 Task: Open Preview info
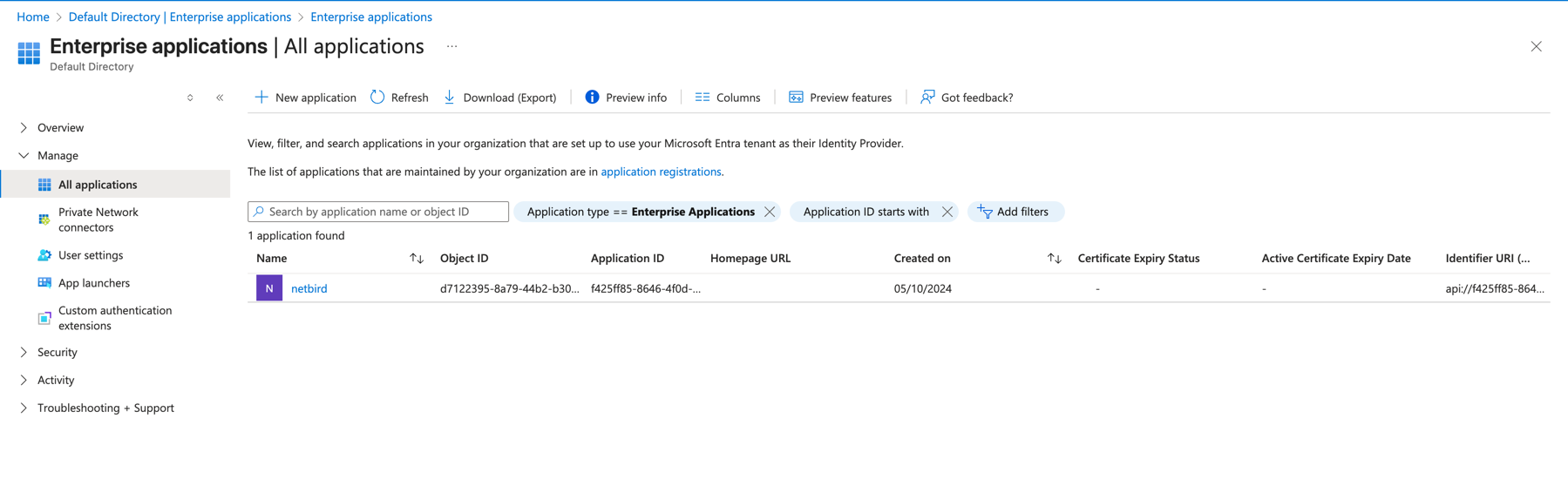click(626, 98)
